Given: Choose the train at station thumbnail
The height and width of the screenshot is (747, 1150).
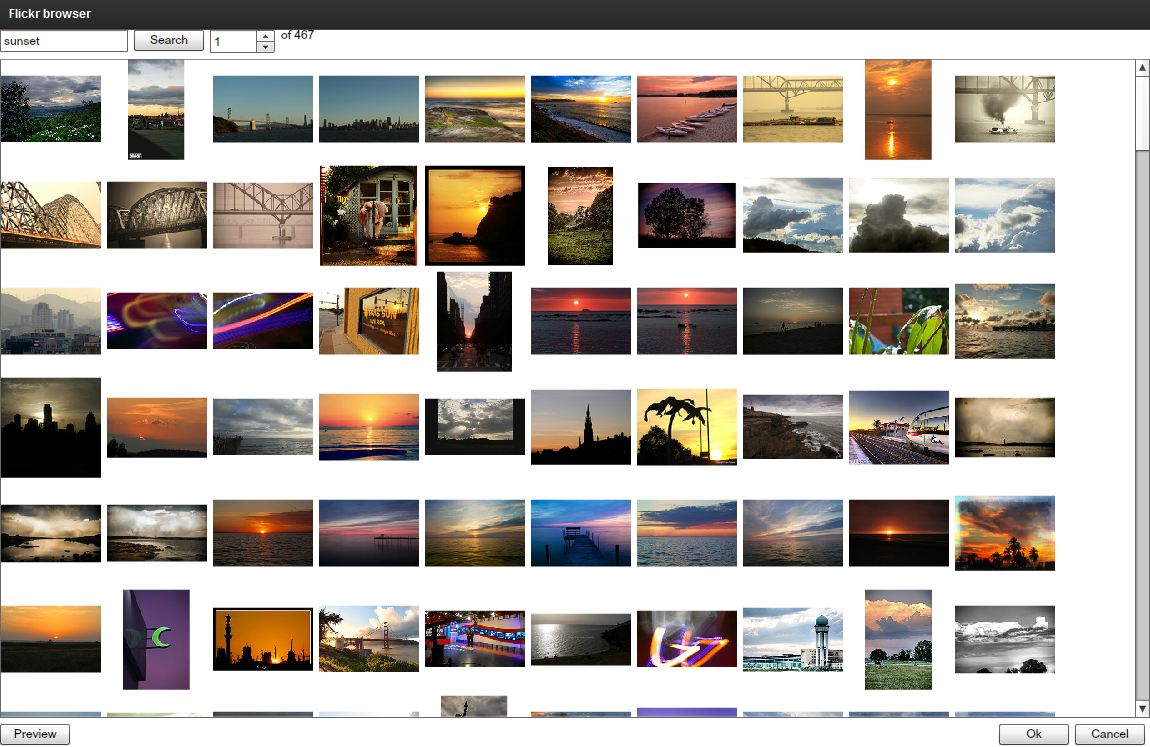Looking at the screenshot, I should tap(898, 427).
